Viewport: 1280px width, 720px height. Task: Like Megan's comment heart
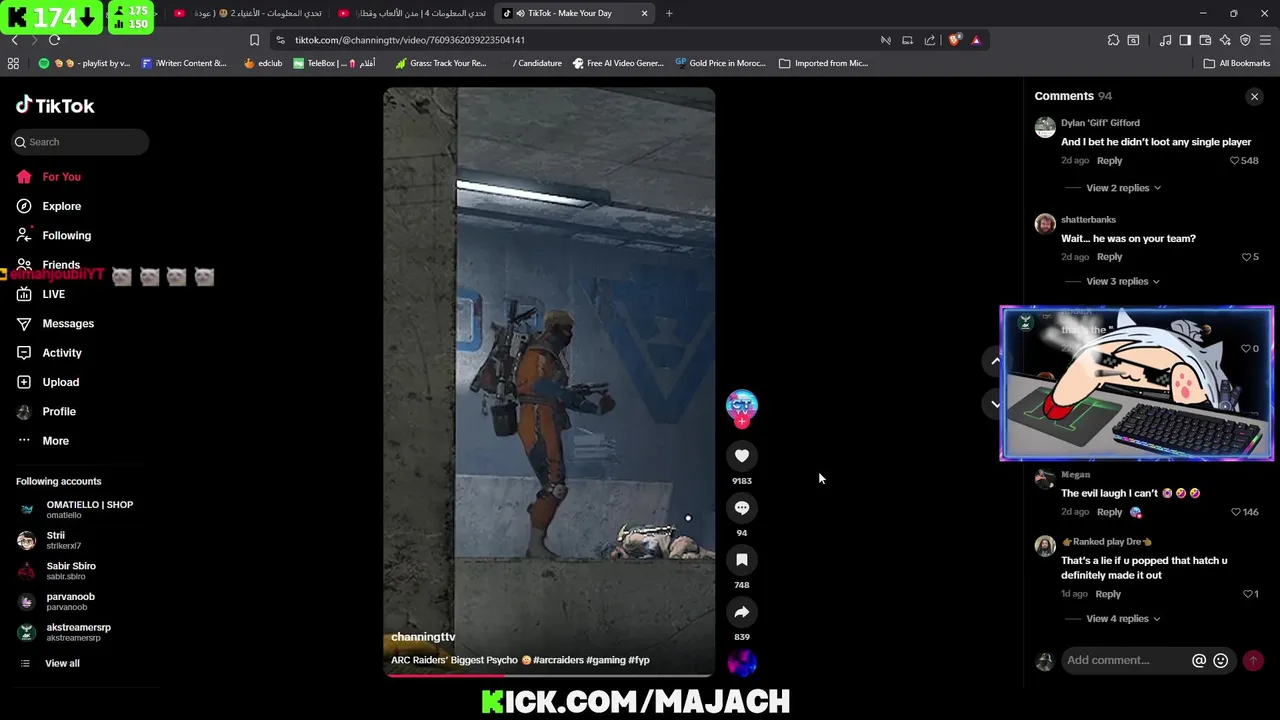(x=1236, y=512)
